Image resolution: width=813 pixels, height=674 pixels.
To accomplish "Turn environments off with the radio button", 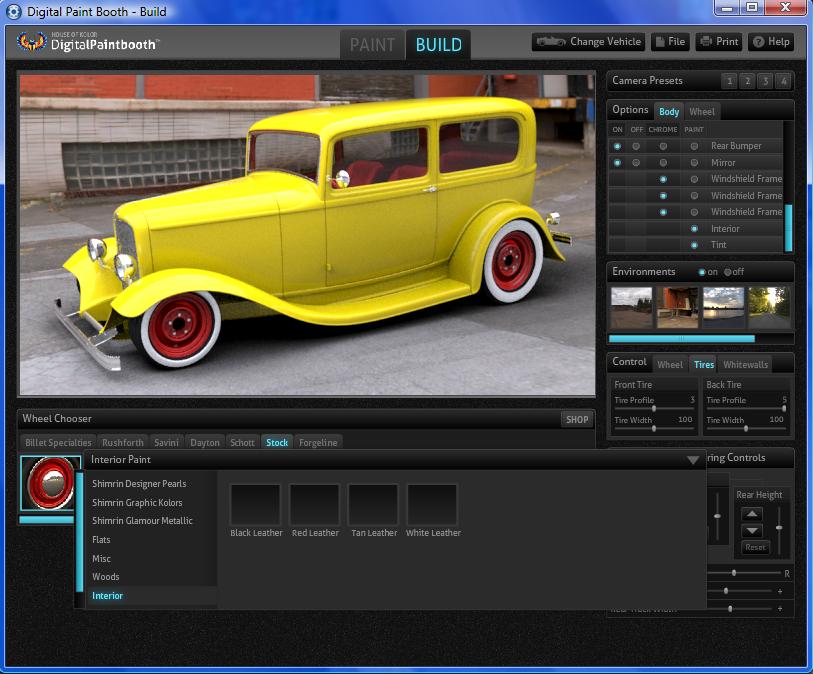I will tap(728, 272).
